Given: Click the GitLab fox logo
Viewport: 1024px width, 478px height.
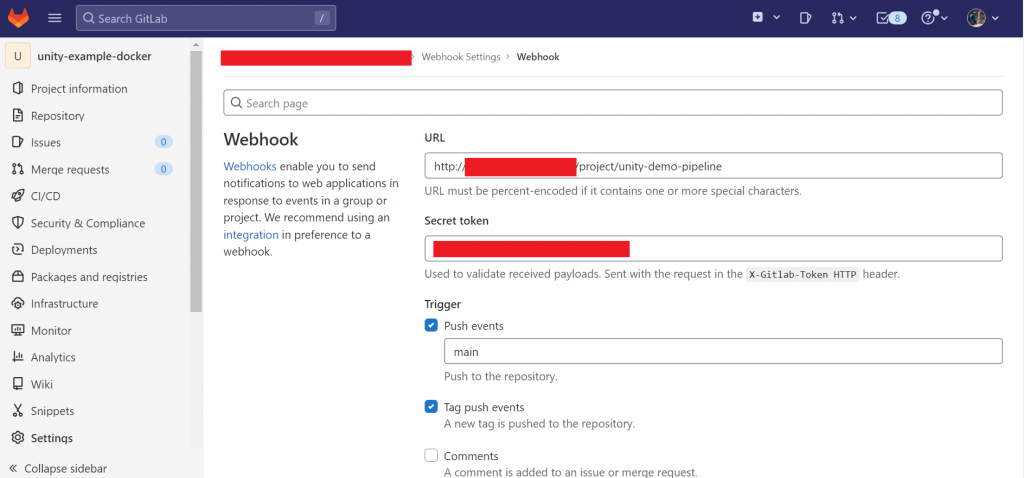Looking at the screenshot, I should click(18, 18).
